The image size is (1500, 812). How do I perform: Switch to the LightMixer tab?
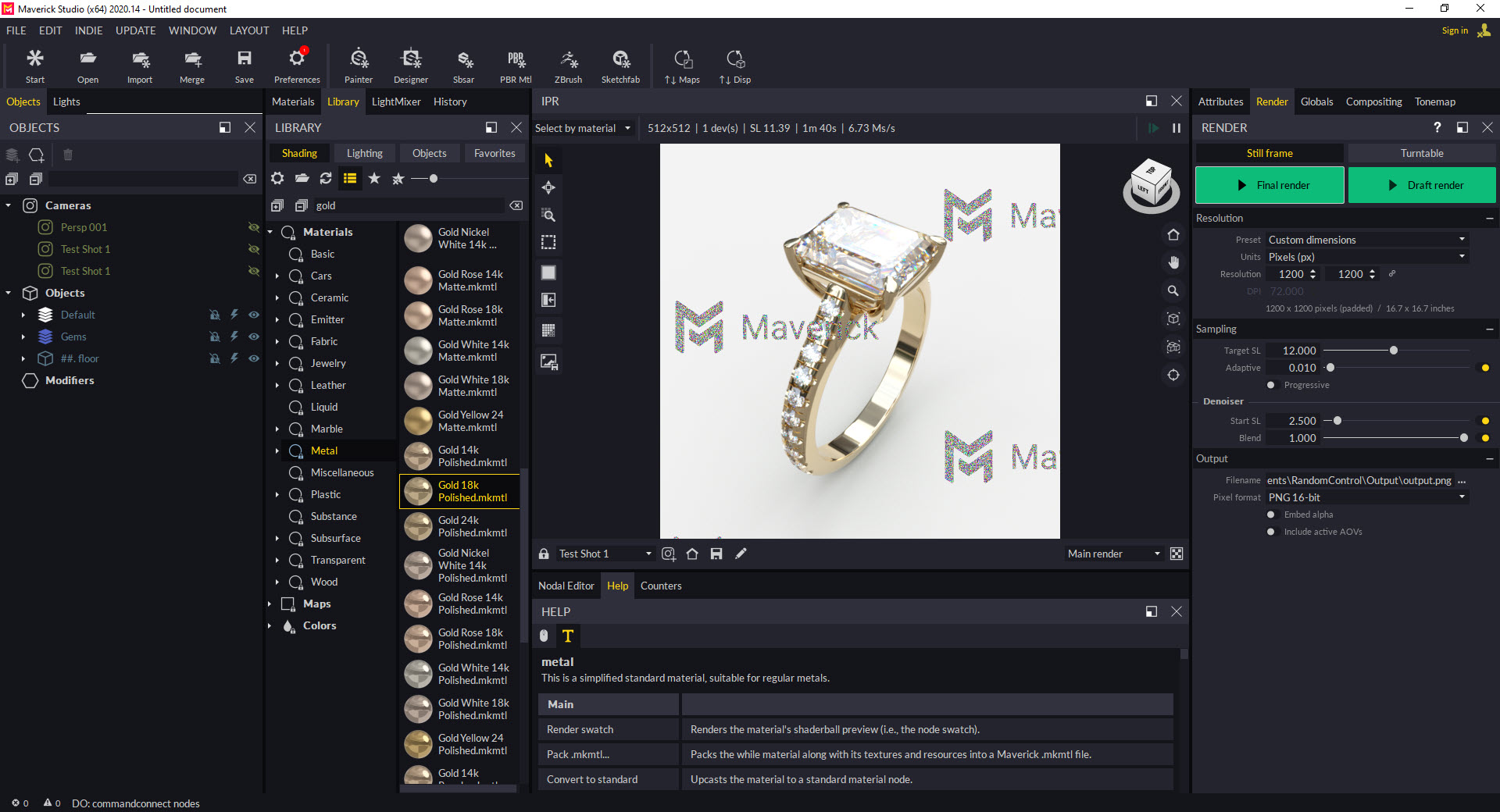pos(396,101)
